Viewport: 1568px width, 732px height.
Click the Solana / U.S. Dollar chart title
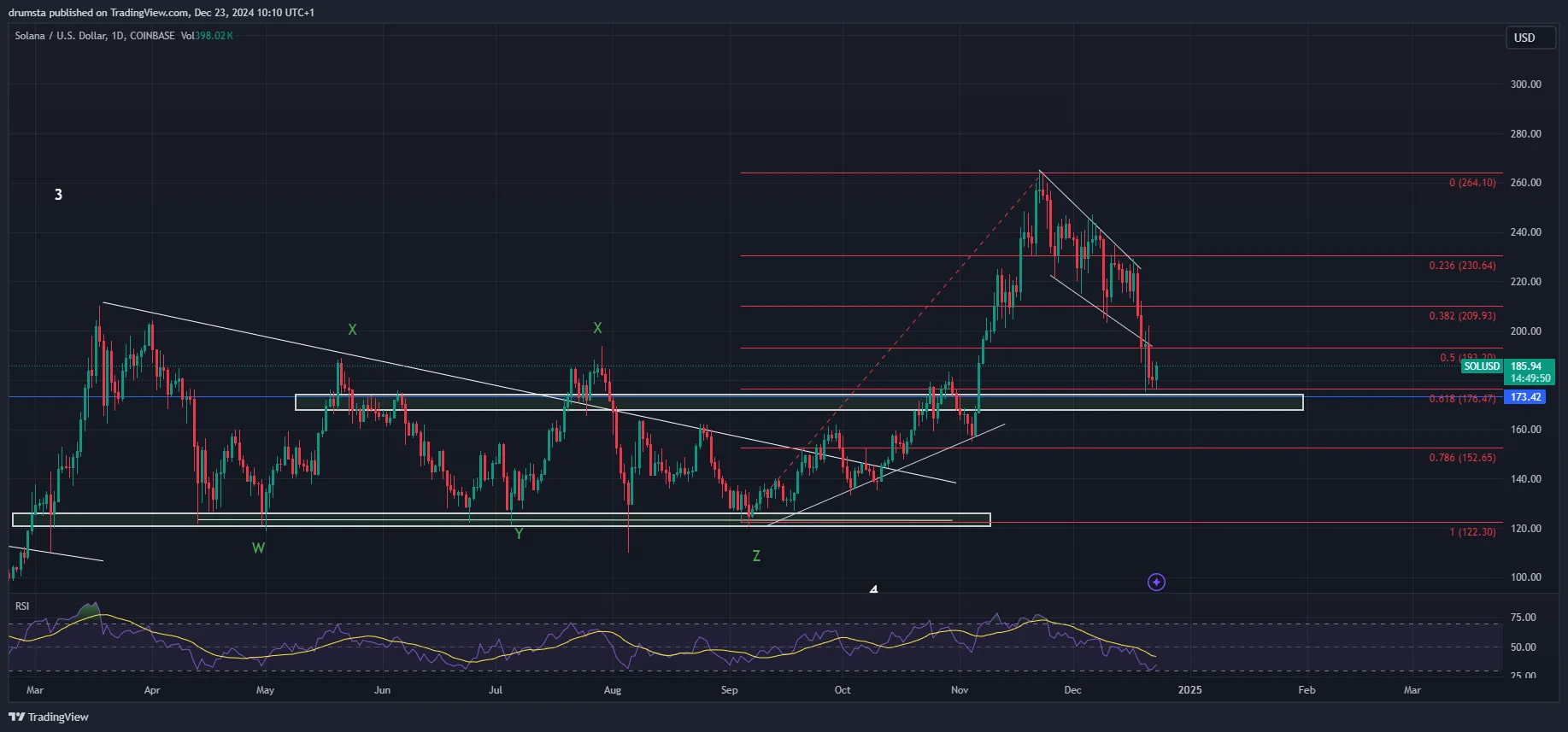click(x=94, y=36)
